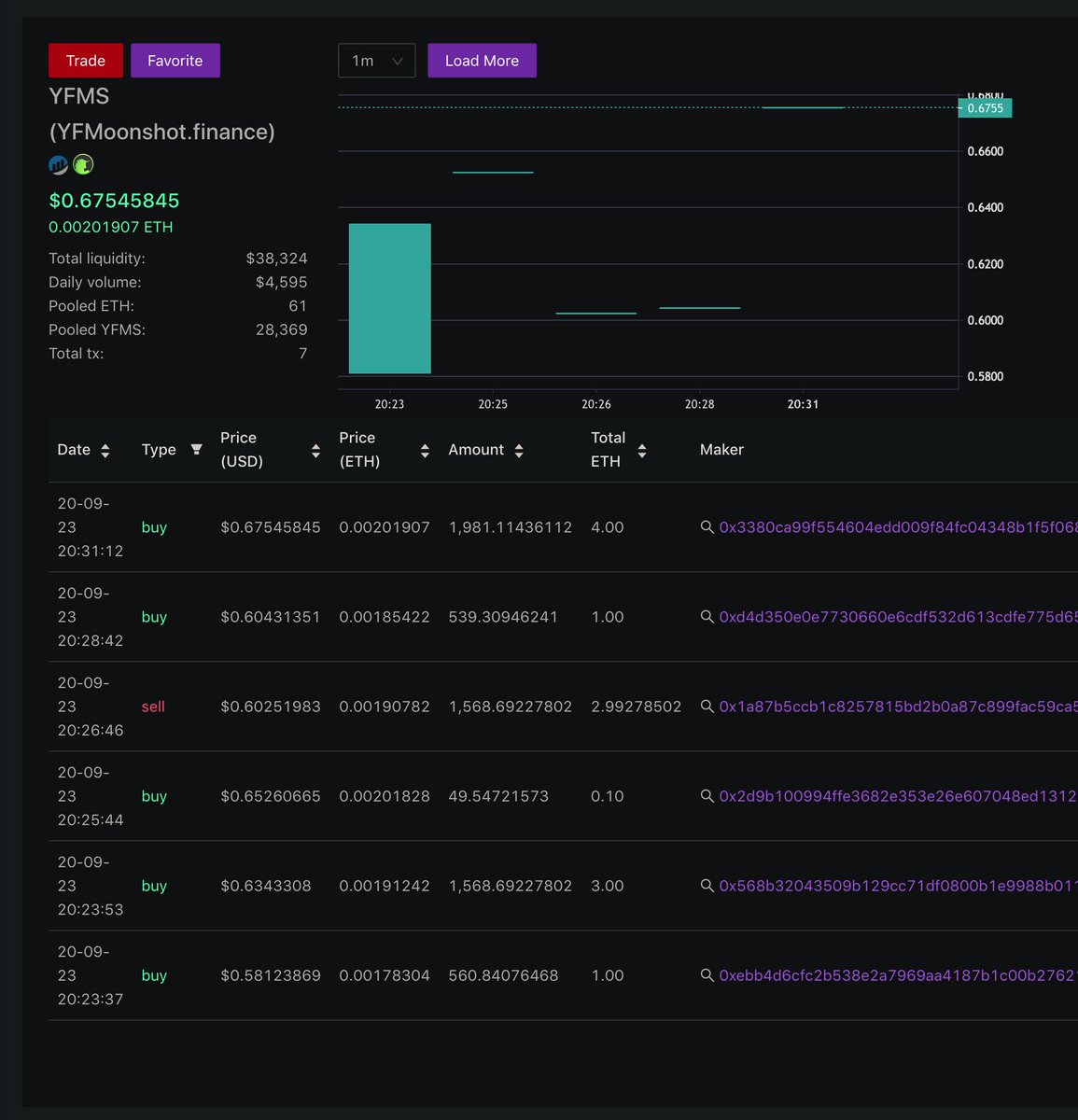This screenshot has height=1120, width=1078.
Task: Open the 1m timeframe dropdown
Action: pyautogui.click(x=376, y=61)
